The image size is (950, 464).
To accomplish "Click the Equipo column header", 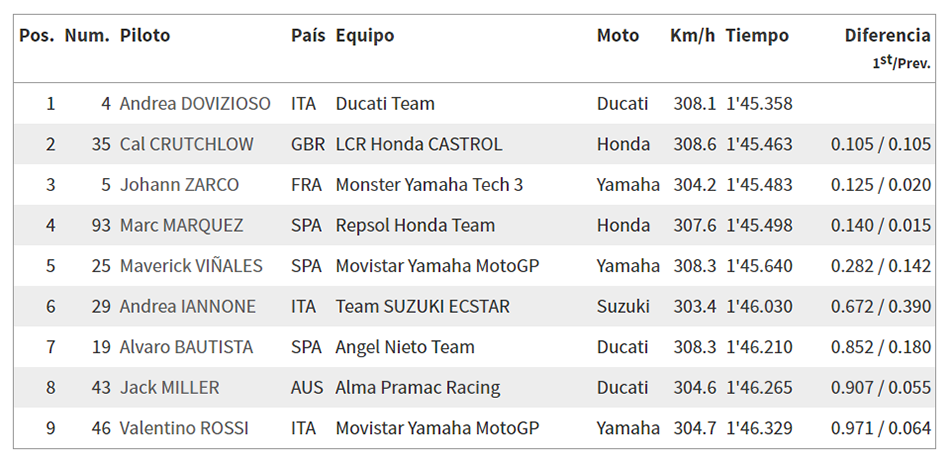I will 365,36.
